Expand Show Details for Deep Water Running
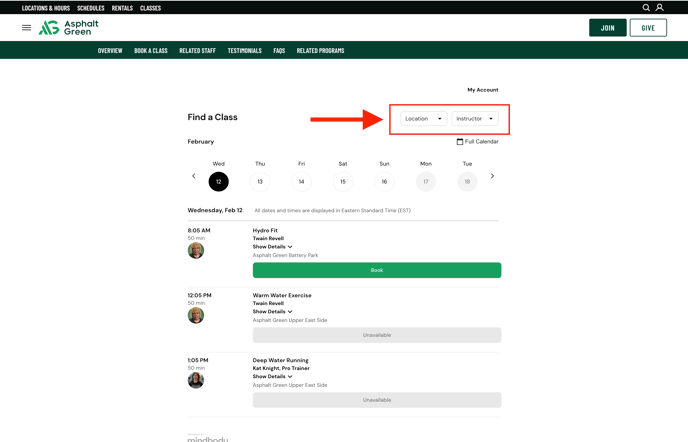 pos(272,377)
